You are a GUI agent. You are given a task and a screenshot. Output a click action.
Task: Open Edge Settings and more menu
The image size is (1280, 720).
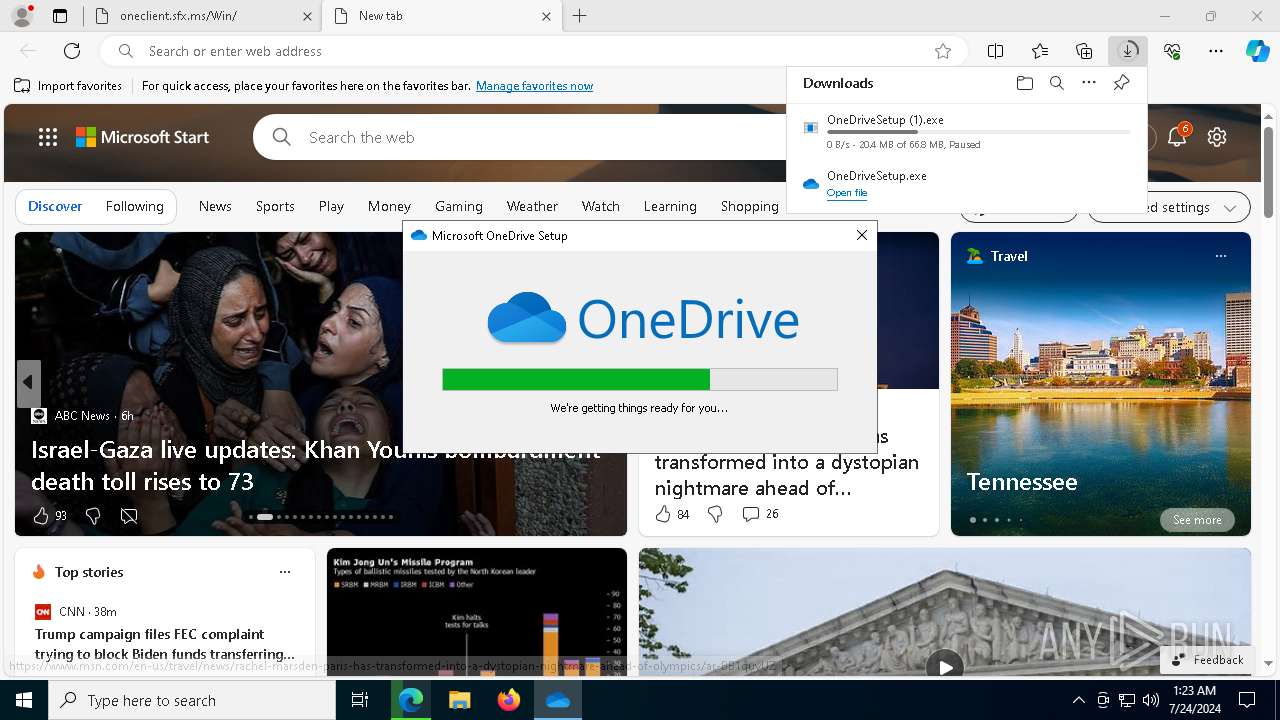1216,51
